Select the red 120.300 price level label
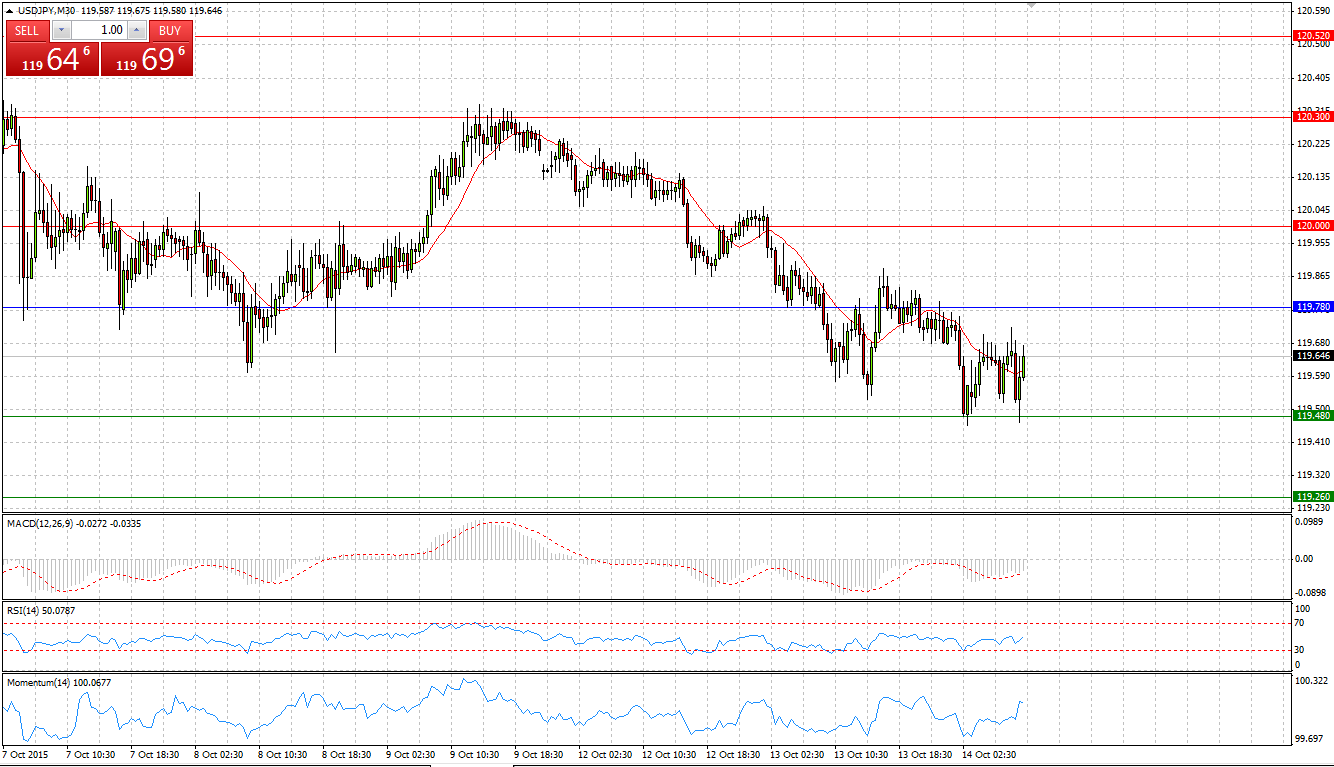The height and width of the screenshot is (767, 1334). pyautogui.click(x=1312, y=117)
